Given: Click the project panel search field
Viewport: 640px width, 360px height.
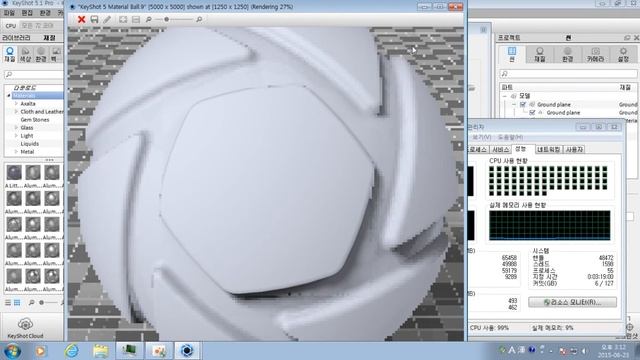Looking at the screenshot, I should coord(568,73).
